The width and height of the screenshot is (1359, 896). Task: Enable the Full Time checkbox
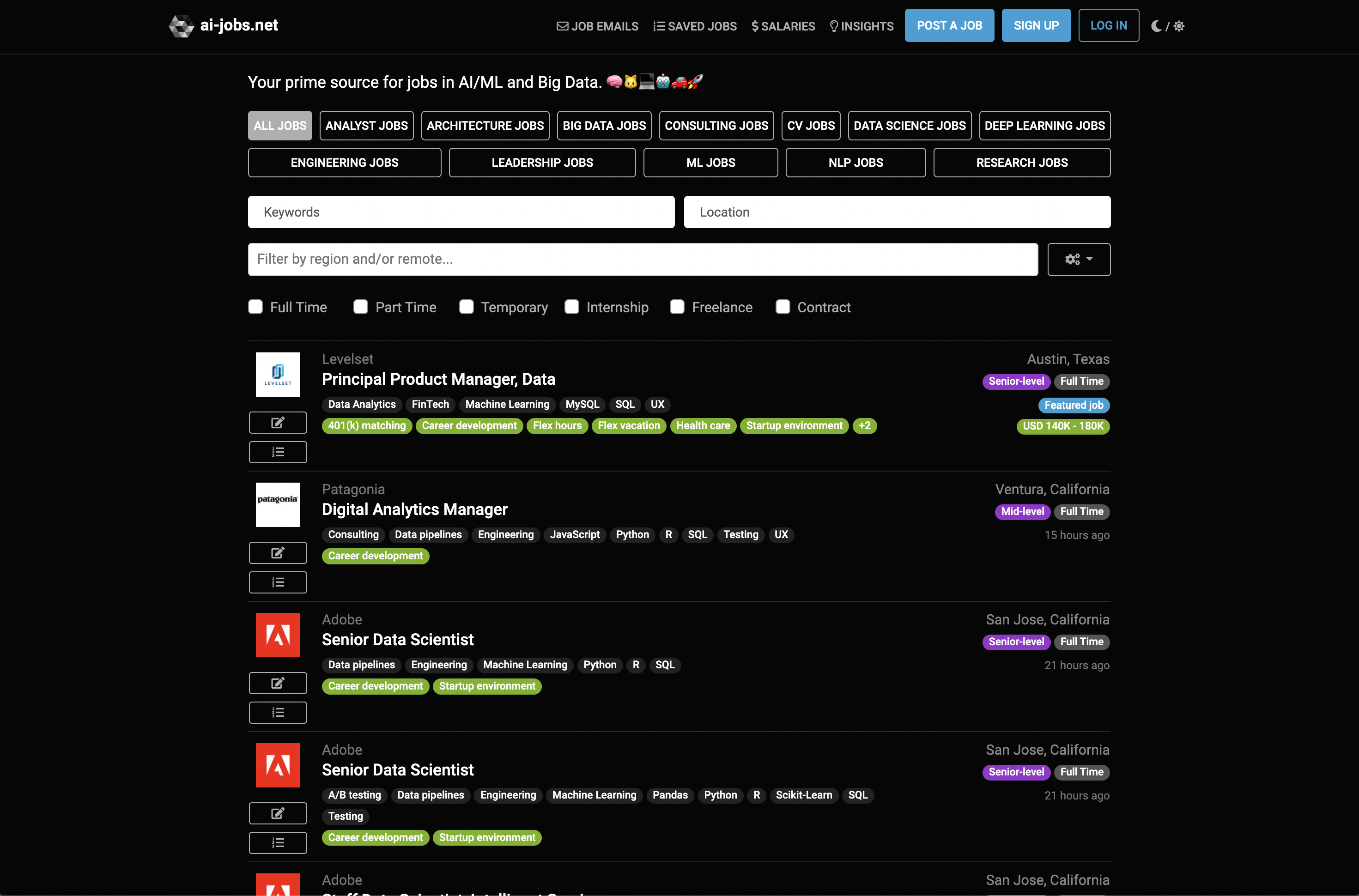click(x=255, y=307)
